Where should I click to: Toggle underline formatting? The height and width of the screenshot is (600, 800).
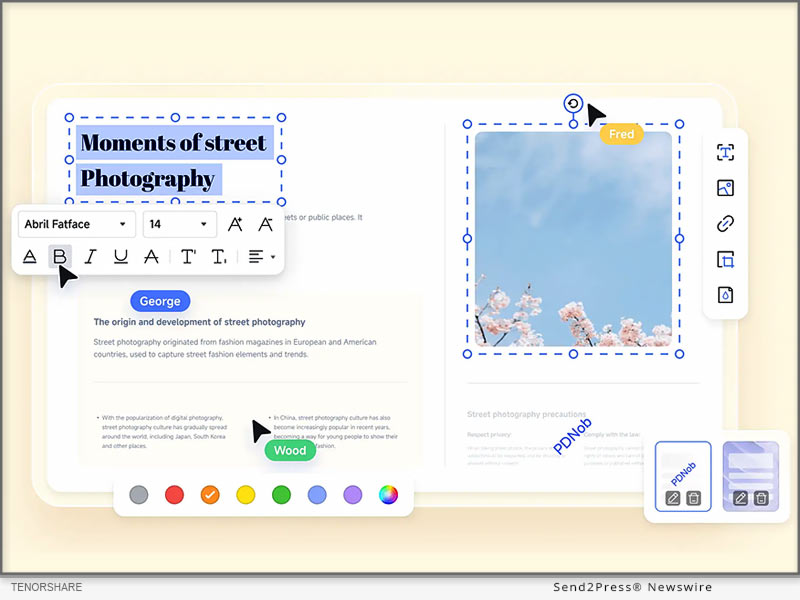coord(121,257)
